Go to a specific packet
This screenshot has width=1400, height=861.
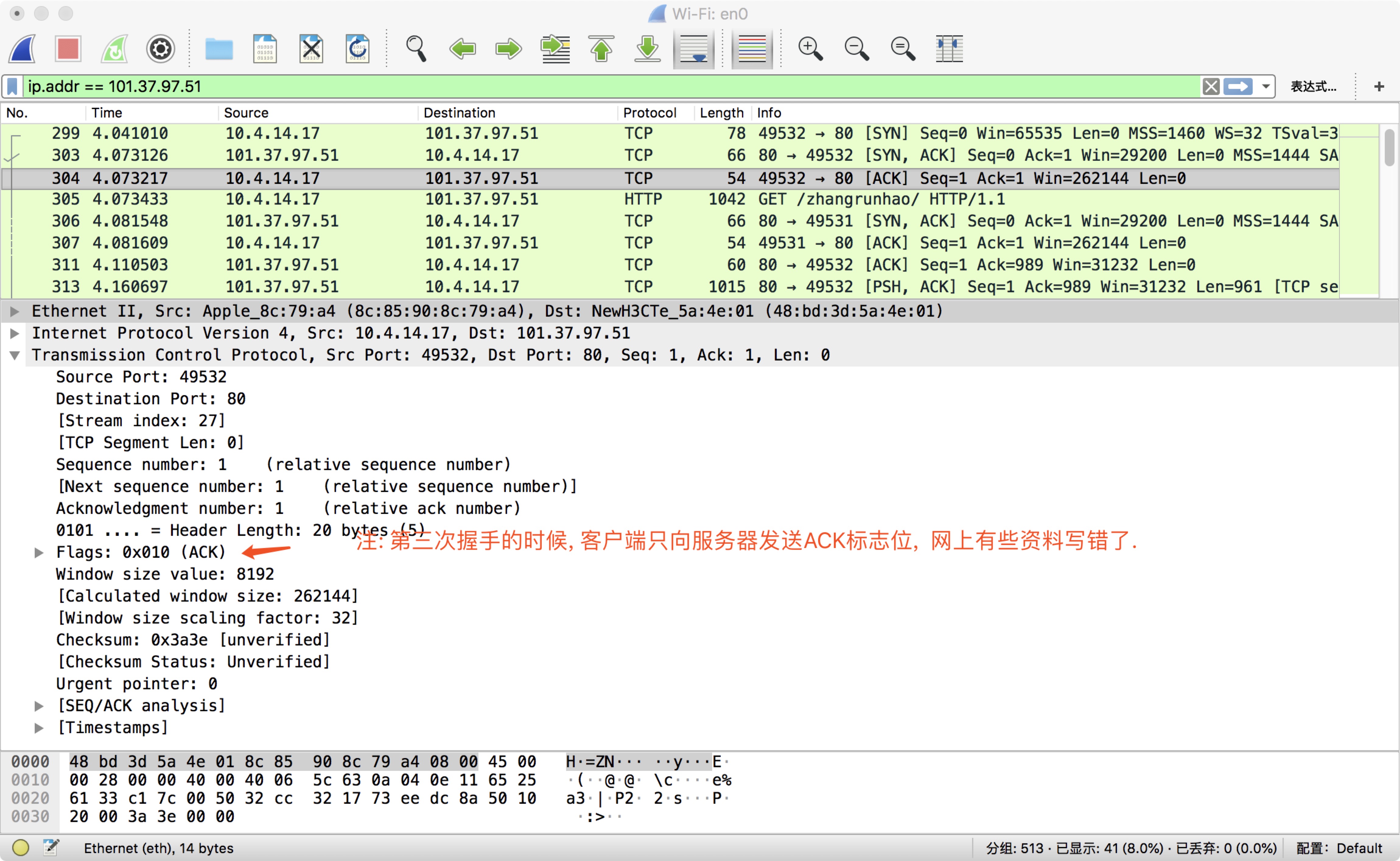tap(555, 49)
